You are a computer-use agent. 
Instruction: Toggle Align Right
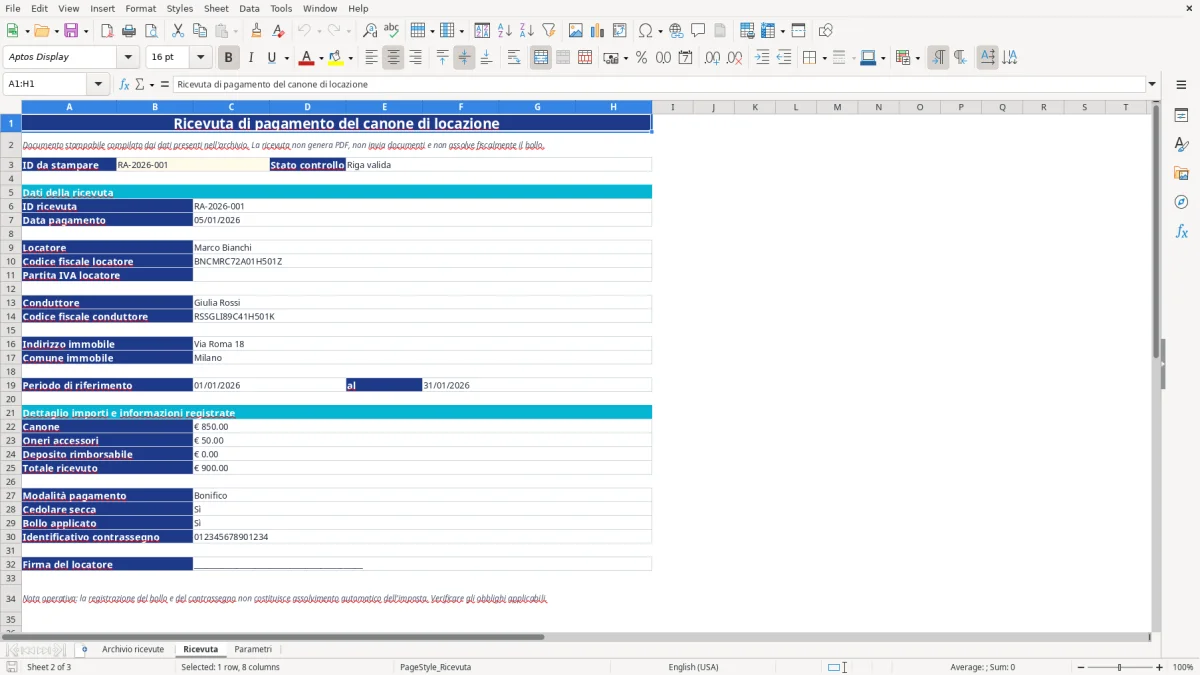(x=415, y=58)
